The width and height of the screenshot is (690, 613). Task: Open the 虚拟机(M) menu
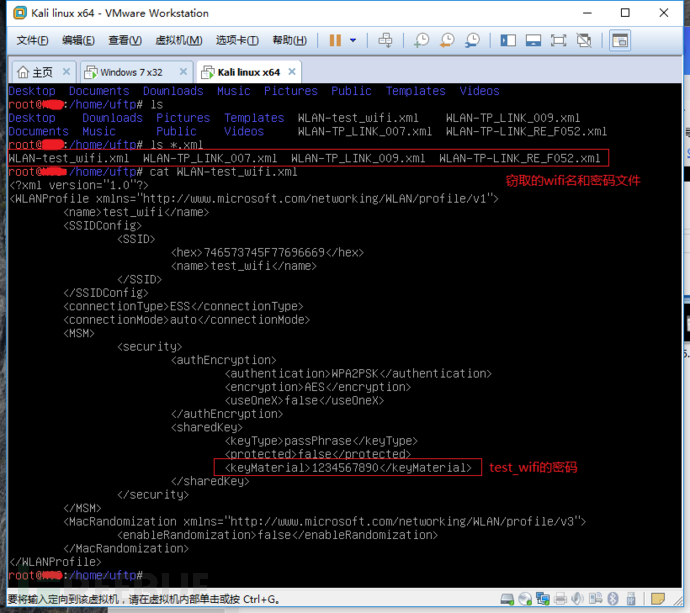tap(179, 40)
